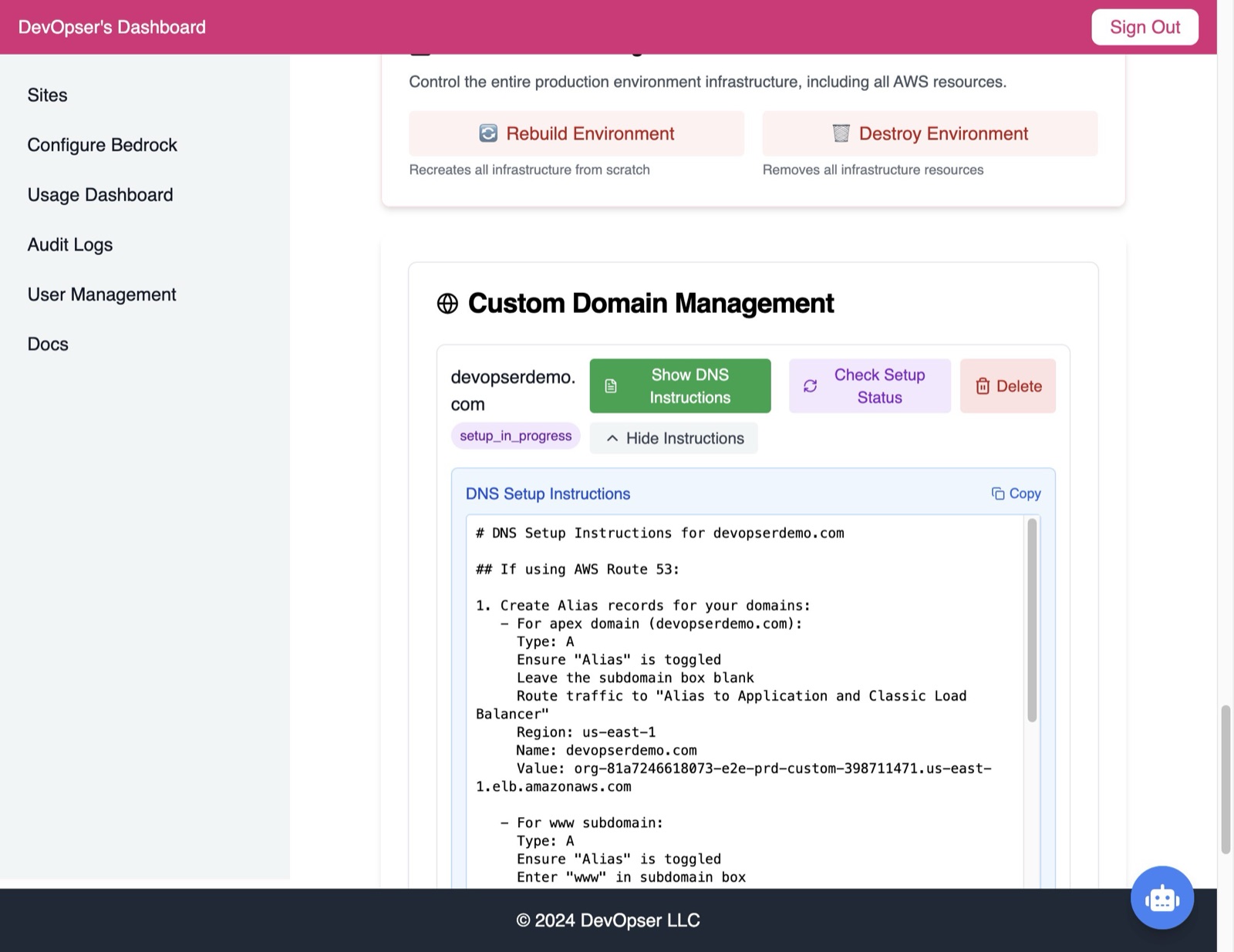Click the 'Recreates all infrastructure from scratch' caption
The width and height of the screenshot is (1234, 952).
pos(529,170)
